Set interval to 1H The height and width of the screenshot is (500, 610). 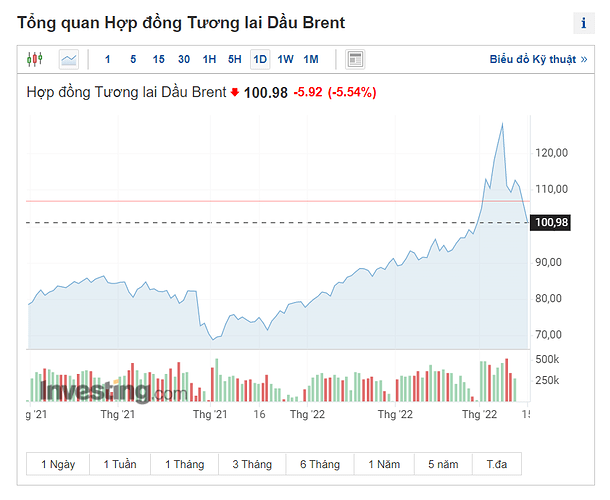click(x=209, y=59)
